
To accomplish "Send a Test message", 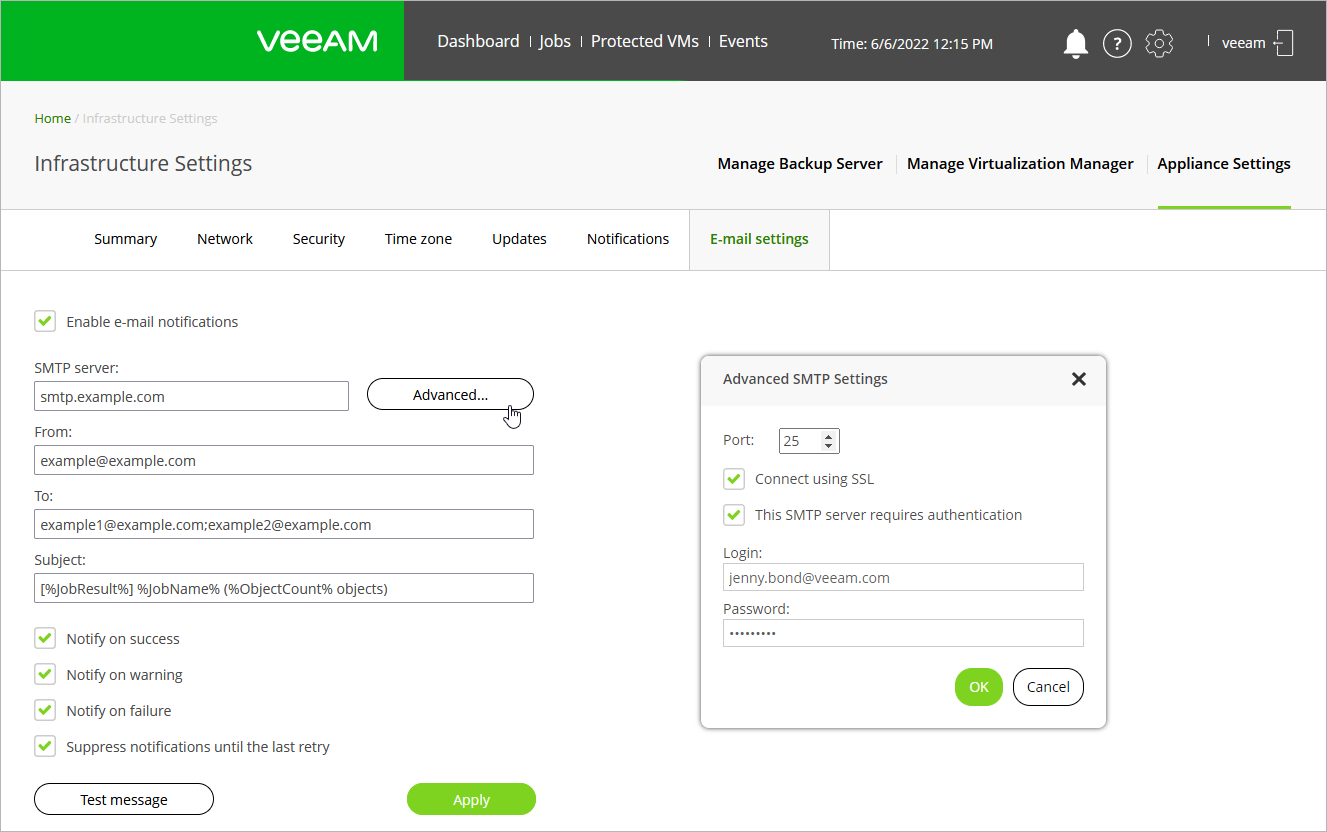I will click(x=124, y=799).
